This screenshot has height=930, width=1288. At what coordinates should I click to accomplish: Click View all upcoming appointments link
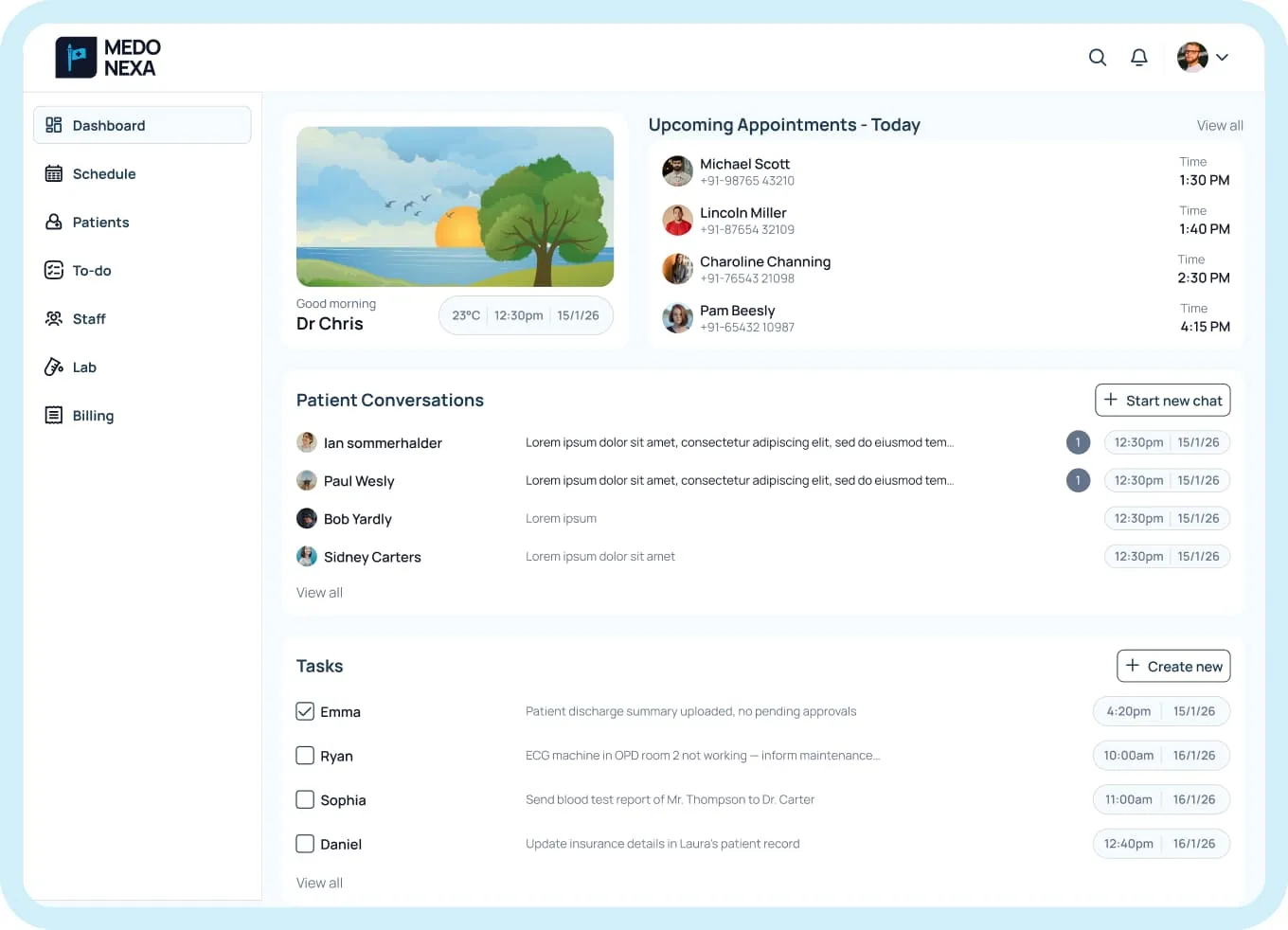click(x=1219, y=125)
